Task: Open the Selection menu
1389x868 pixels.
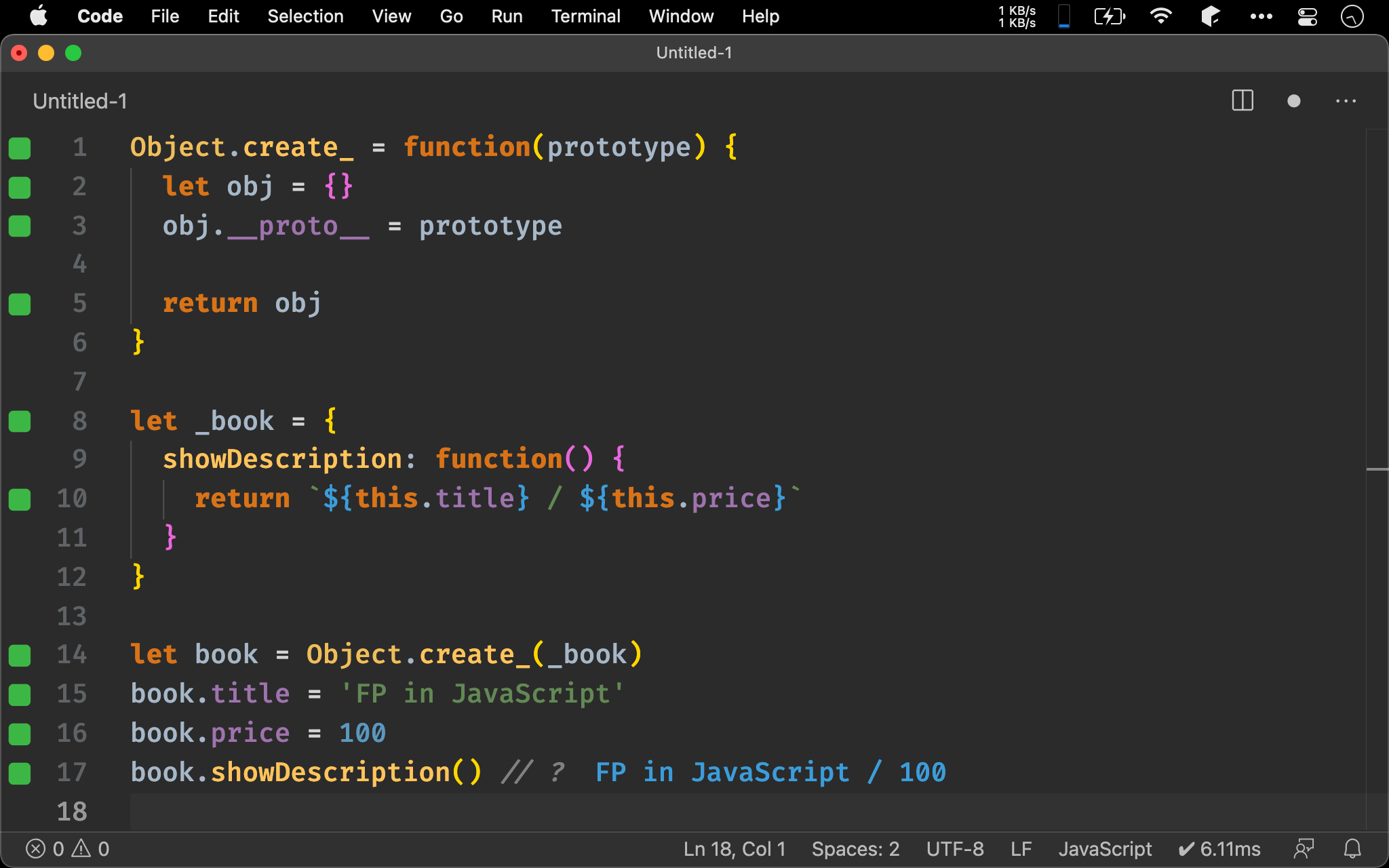Action: click(x=305, y=16)
